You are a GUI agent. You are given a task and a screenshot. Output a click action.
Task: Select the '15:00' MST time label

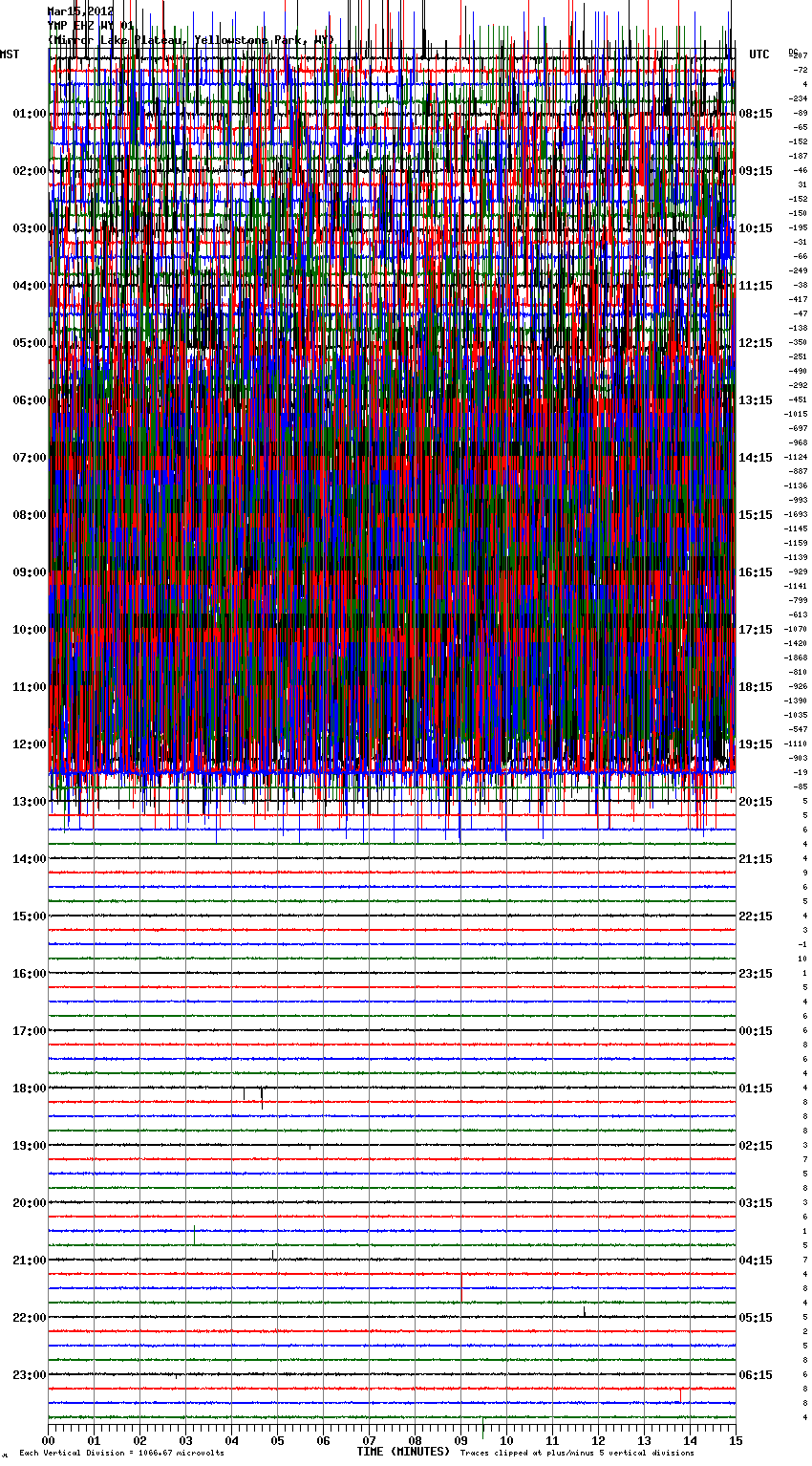point(29,916)
